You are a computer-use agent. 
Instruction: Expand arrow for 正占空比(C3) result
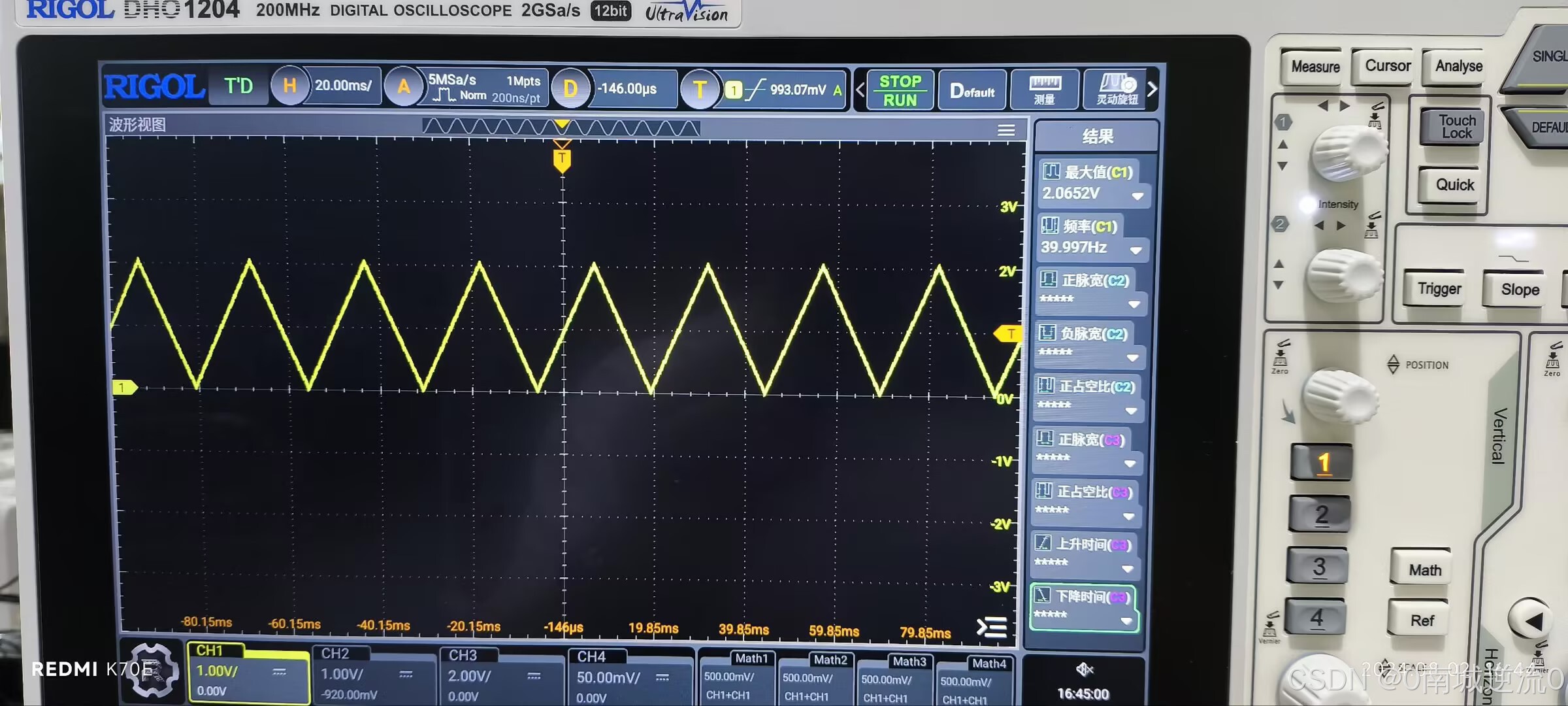(1128, 516)
